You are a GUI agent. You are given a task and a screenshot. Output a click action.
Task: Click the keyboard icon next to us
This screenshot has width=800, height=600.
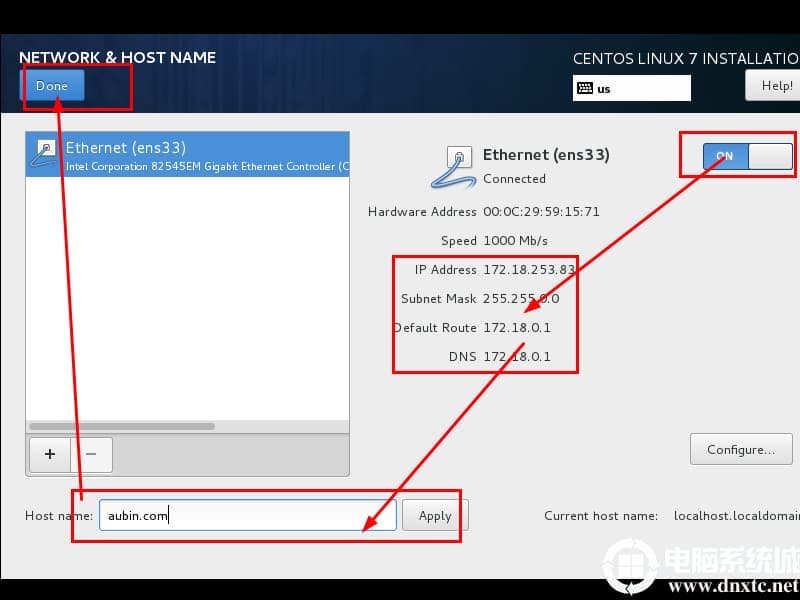click(x=585, y=88)
